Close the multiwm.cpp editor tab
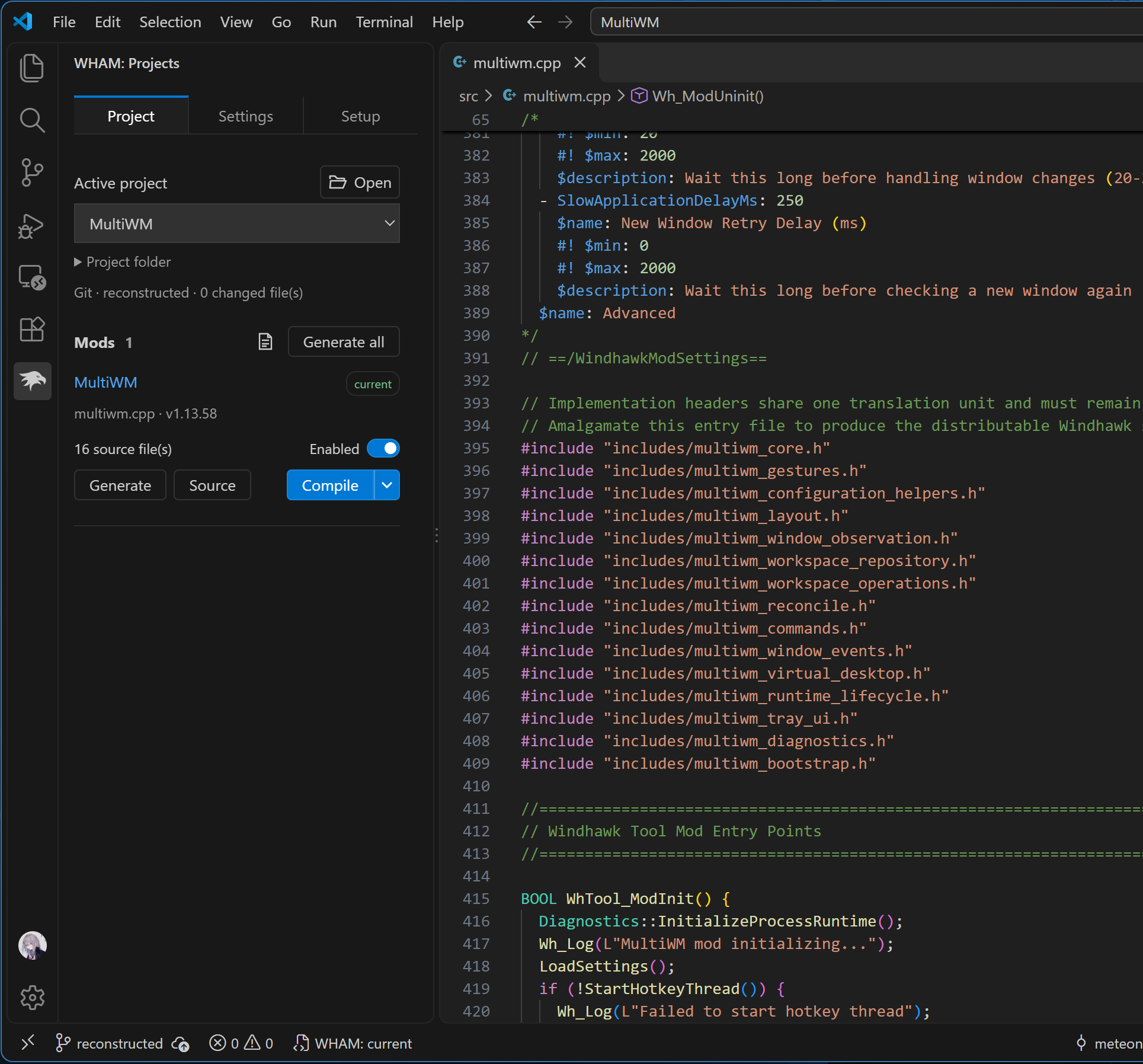Image resolution: width=1143 pixels, height=1064 pixels. [580, 62]
